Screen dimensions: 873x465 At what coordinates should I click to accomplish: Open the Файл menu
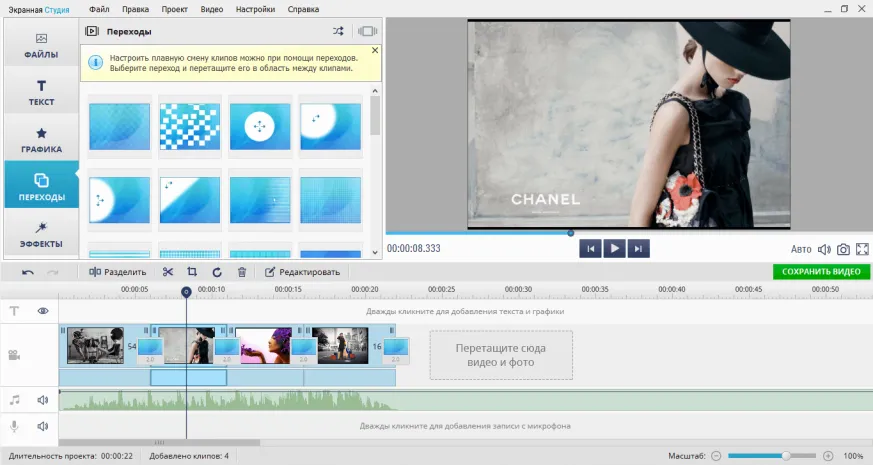point(99,9)
